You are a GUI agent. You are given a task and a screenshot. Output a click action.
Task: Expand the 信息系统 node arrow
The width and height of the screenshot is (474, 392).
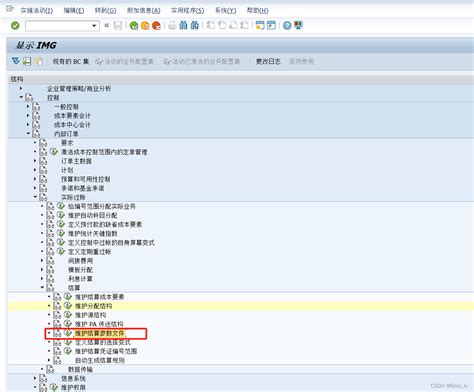[35, 378]
